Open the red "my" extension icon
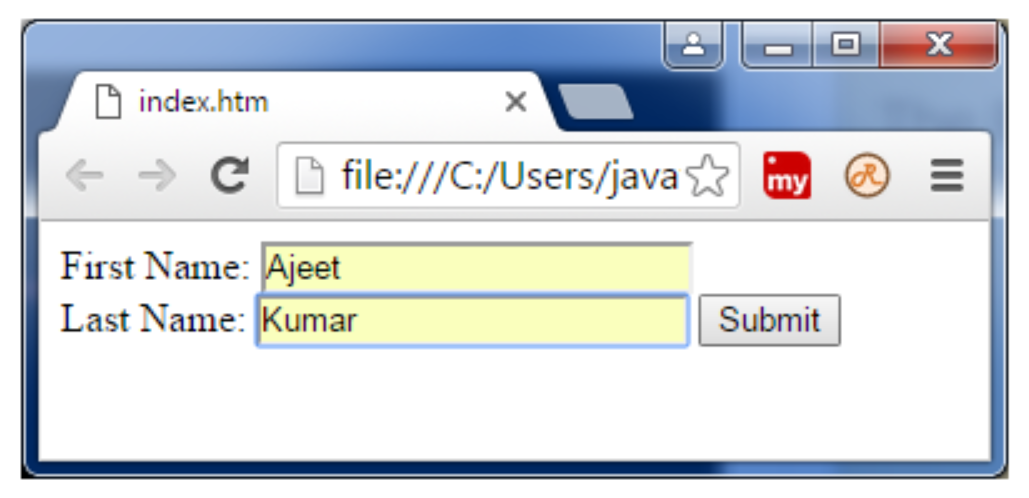 [x=787, y=177]
